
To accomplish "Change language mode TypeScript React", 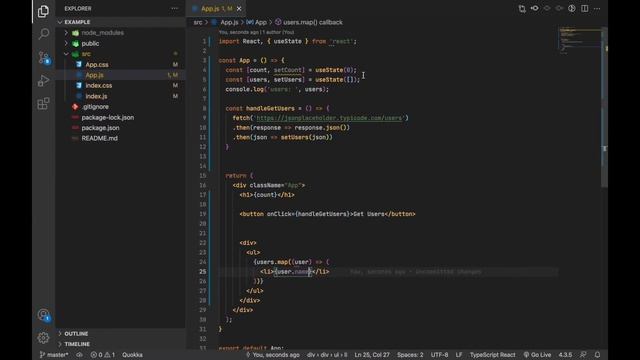I will coord(492,355).
